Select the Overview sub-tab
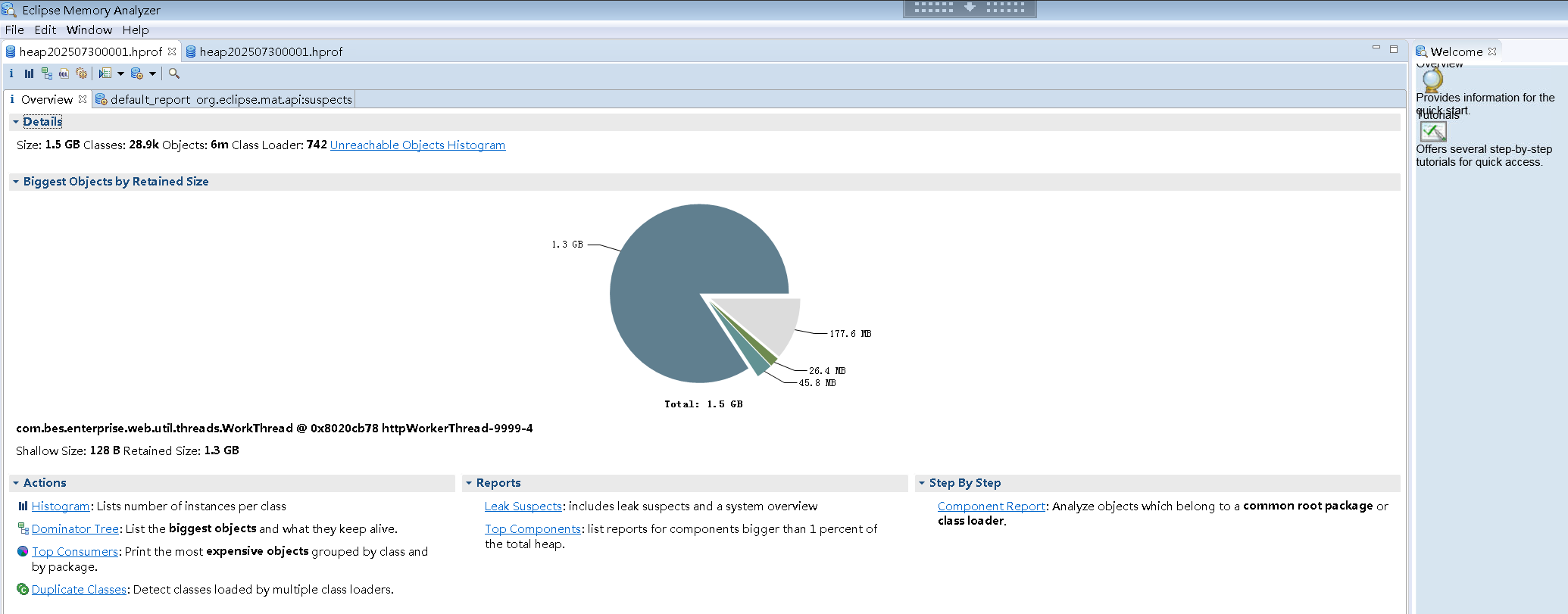This screenshot has height=614, width=1568. (x=47, y=99)
